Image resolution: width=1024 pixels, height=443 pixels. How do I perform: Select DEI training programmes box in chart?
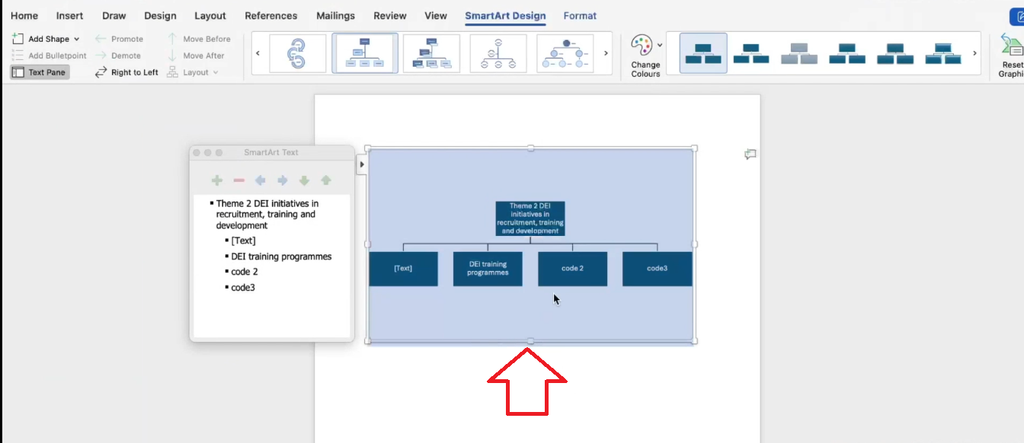coord(487,269)
